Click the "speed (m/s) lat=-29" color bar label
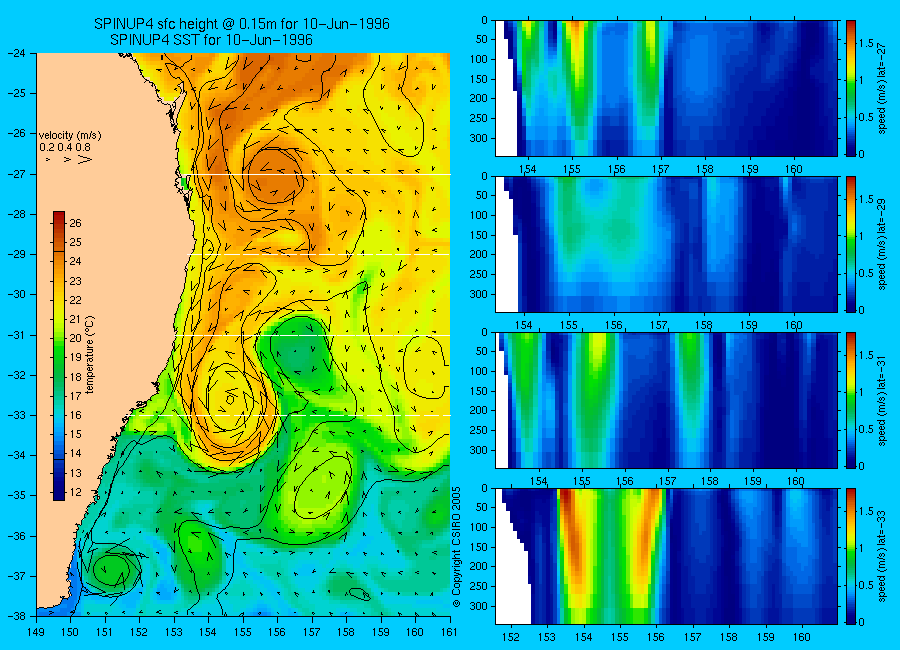 [882, 244]
